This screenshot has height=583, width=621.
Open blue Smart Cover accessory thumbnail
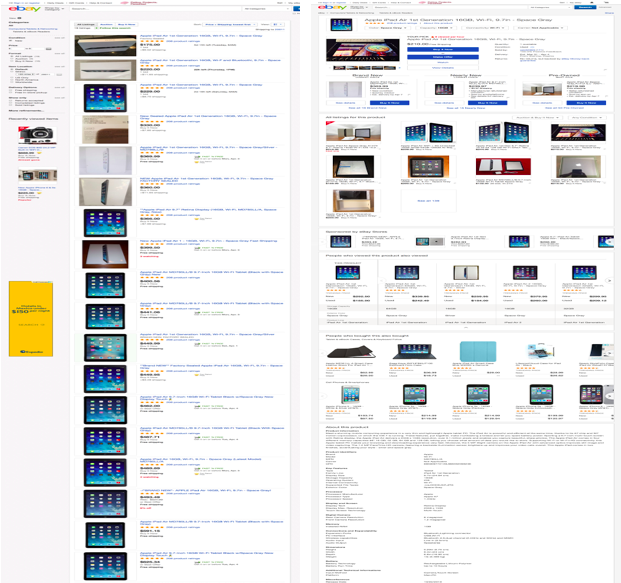point(478,351)
